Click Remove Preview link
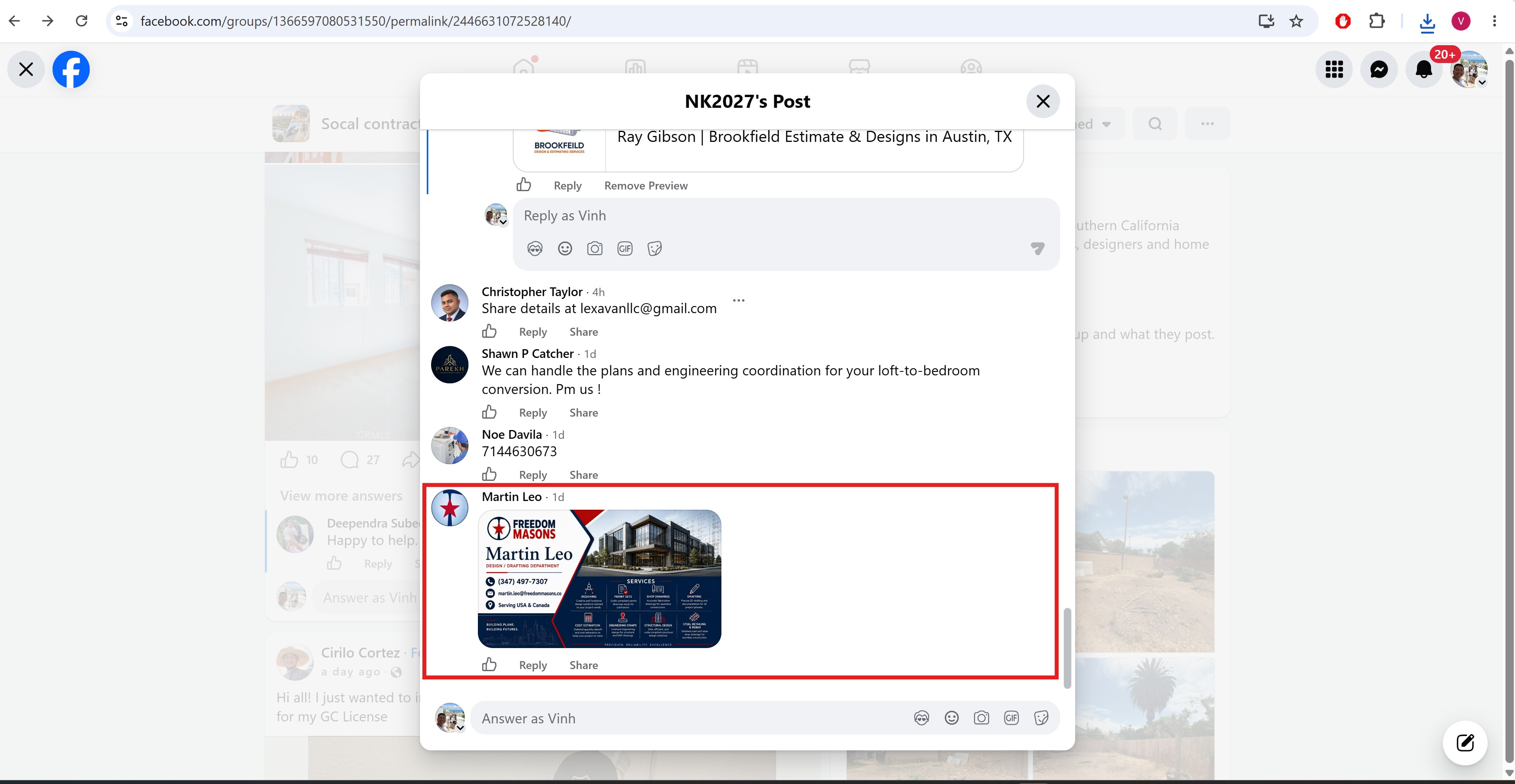 [x=646, y=186]
